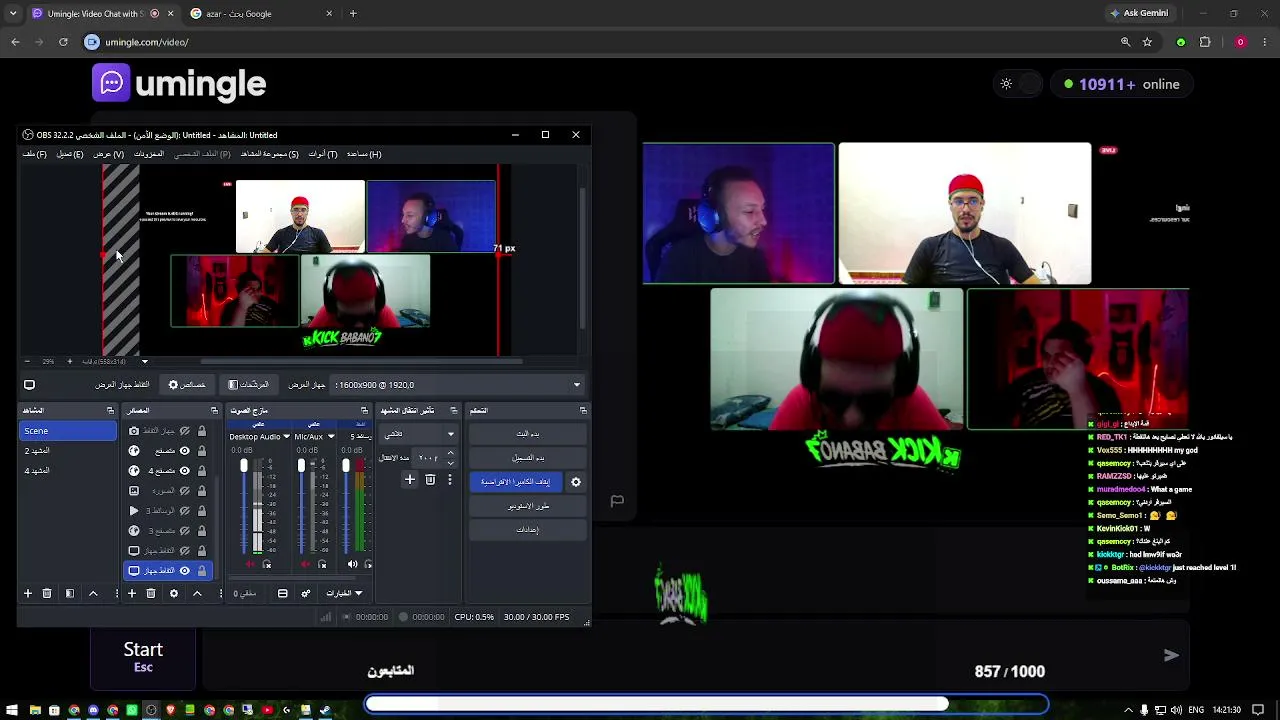Open OBS Settings button in Controls
The image size is (1280, 720).
pos(528,530)
